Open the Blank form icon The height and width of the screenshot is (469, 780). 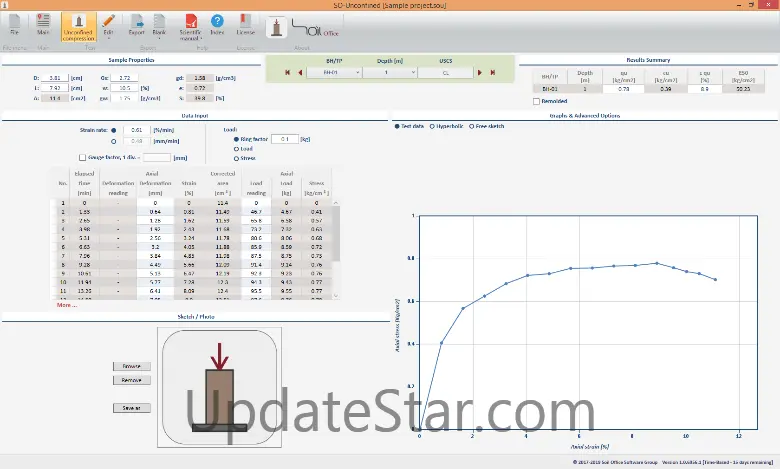coord(159,23)
